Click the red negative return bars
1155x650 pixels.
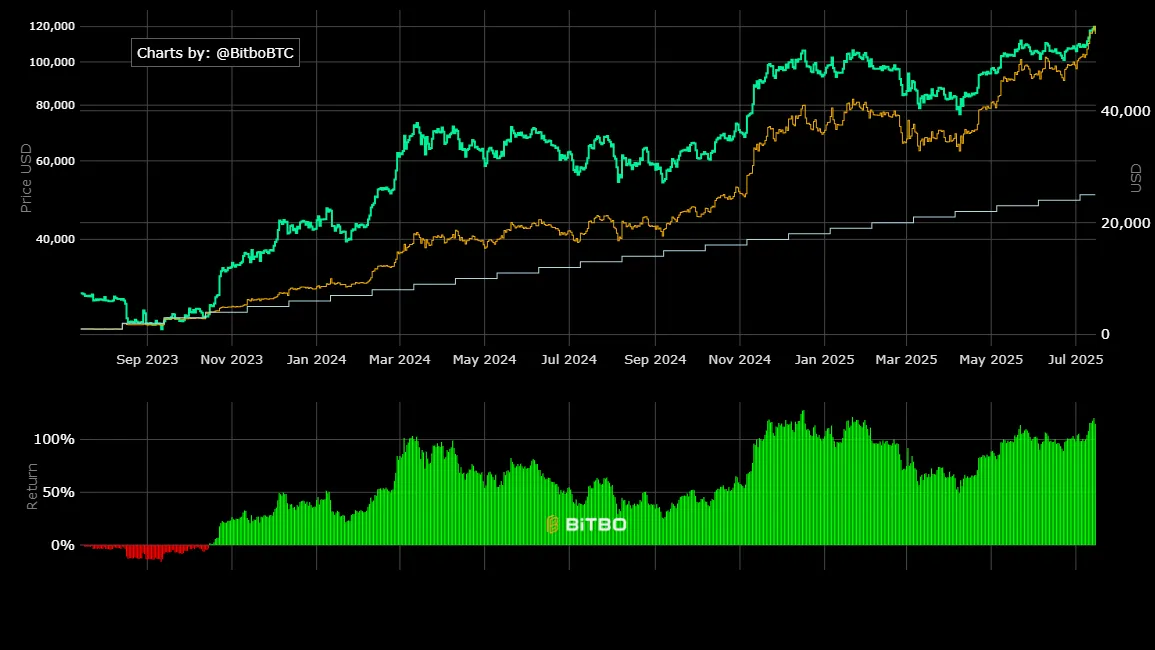(146, 551)
